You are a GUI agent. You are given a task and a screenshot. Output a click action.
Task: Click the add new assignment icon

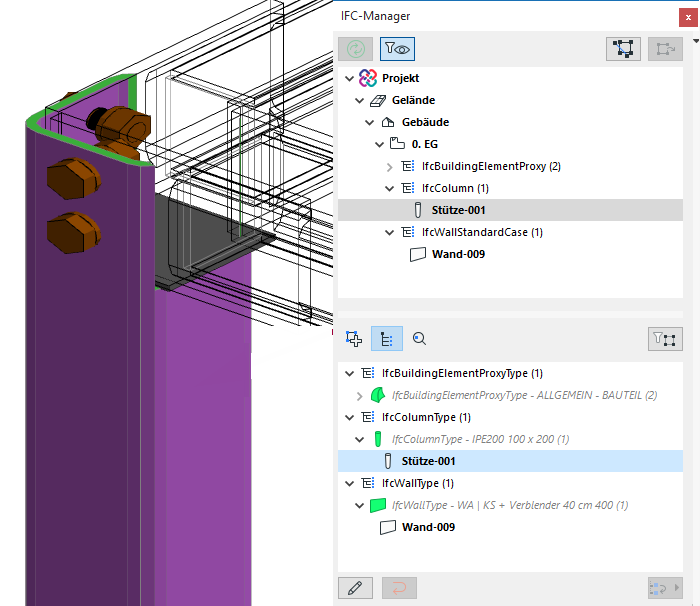coord(354,339)
